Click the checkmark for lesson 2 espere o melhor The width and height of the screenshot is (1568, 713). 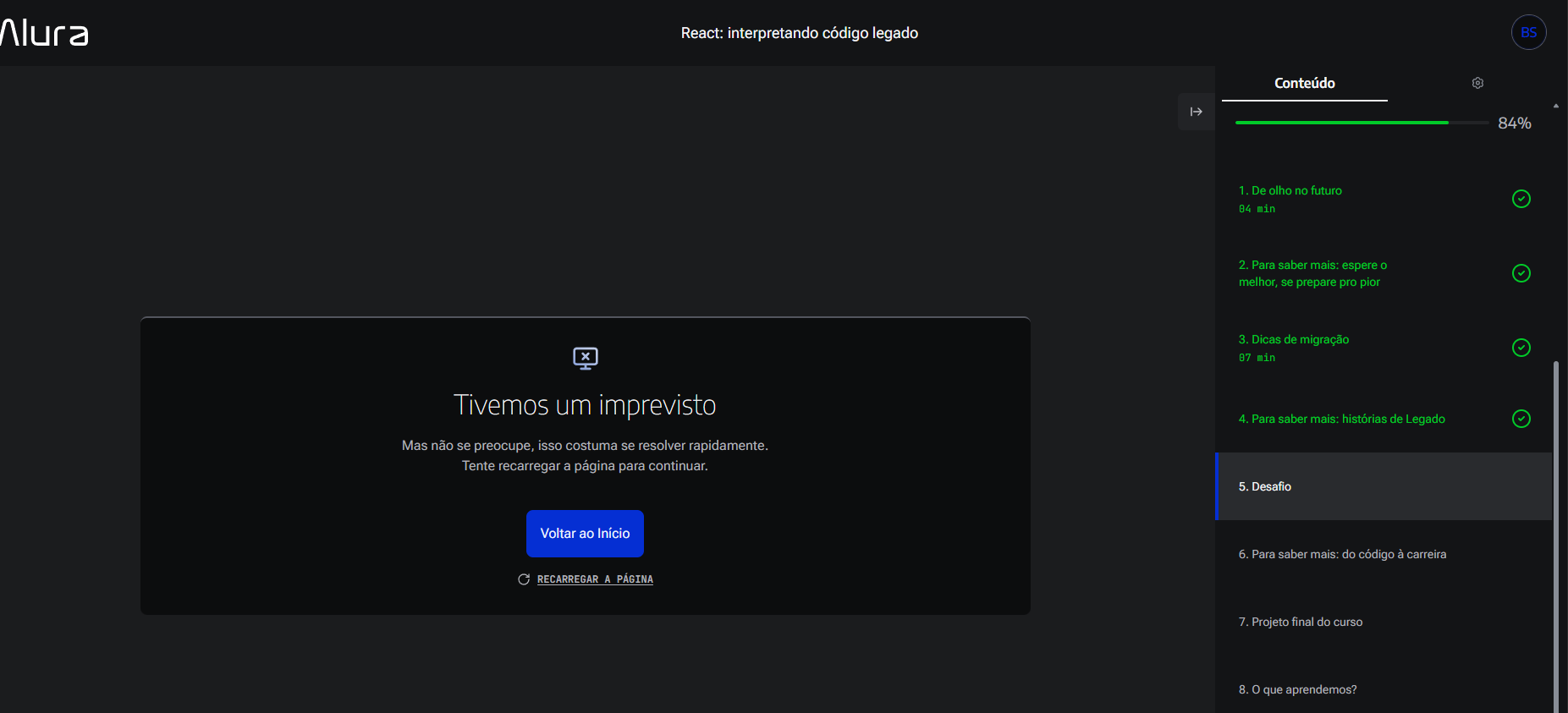(1521, 273)
